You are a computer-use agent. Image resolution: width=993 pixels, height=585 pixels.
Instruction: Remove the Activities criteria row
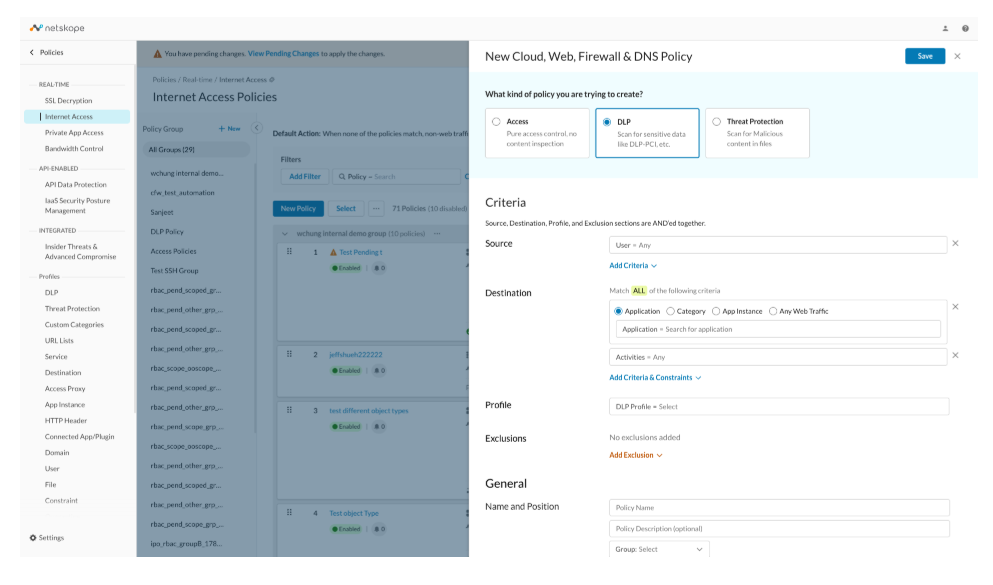pos(956,356)
